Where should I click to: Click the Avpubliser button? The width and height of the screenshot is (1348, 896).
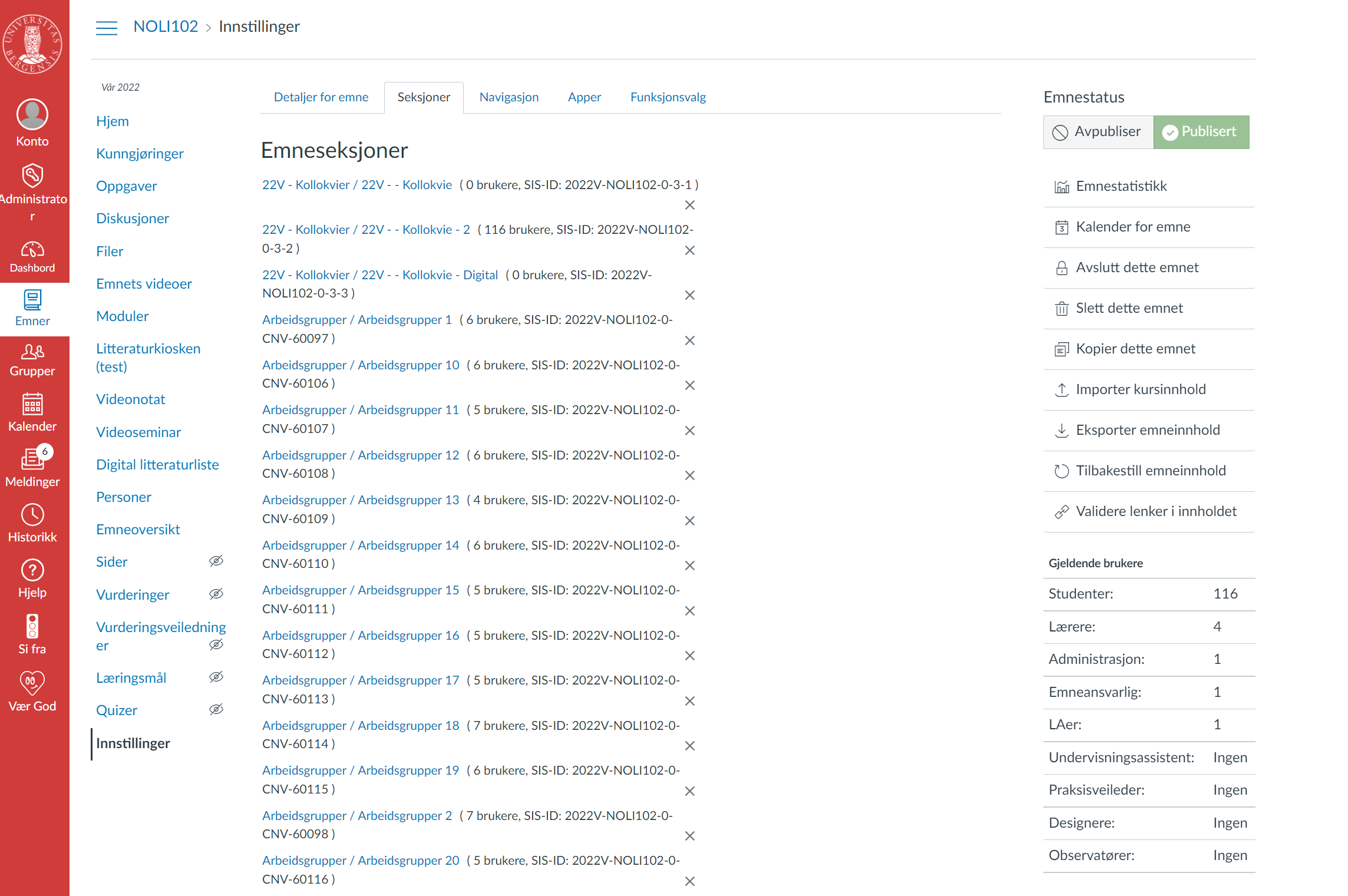[1098, 132]
